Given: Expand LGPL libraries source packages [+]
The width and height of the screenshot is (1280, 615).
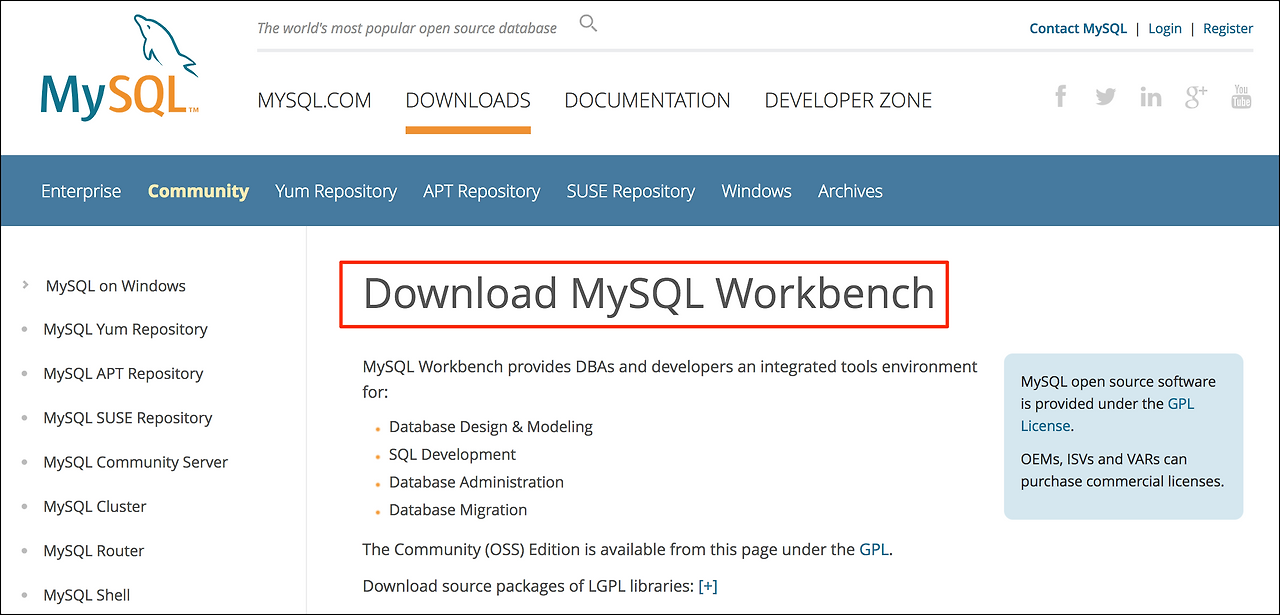Looking at the screenshot, I should pos(708,586).
